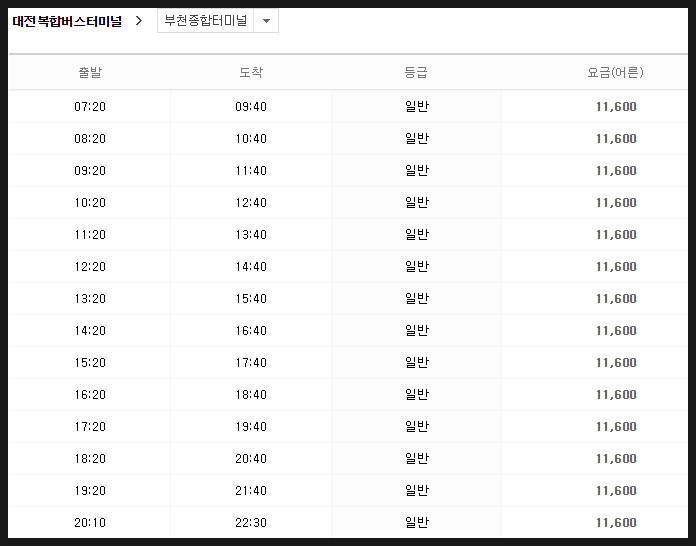Select the 부천종합터미널 destination combo box

pyautogui.click(x=218, y=21)
